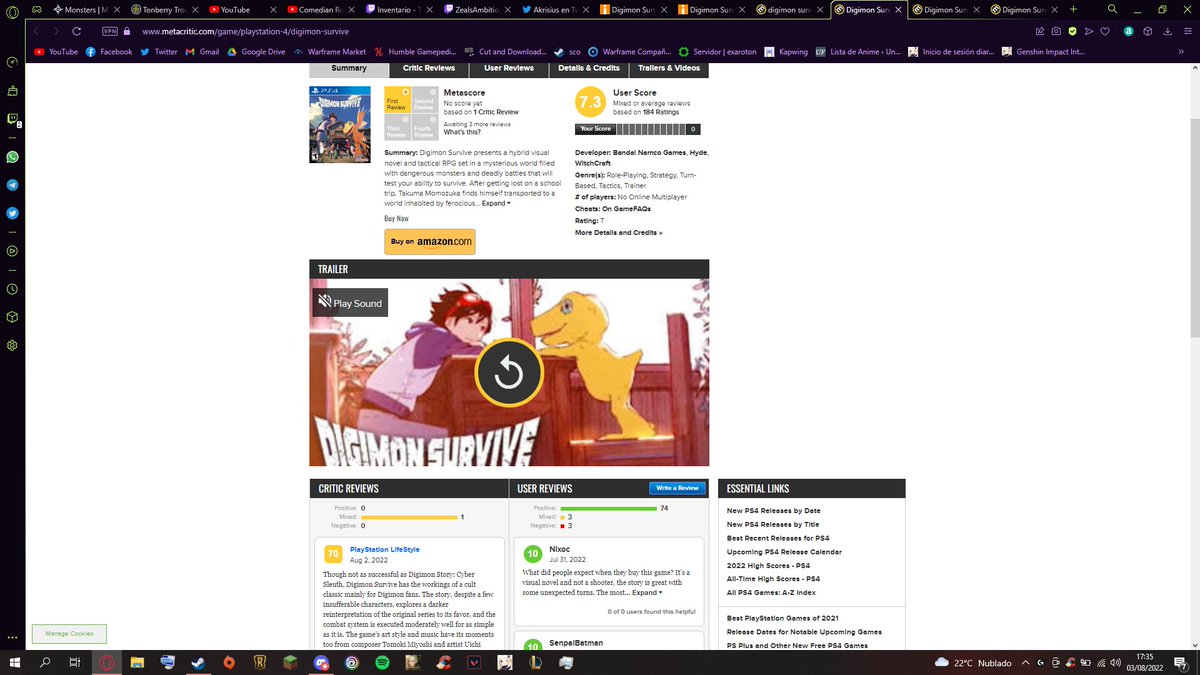
Task: Click the Buy on Amazon button
Action: [430, 241]
